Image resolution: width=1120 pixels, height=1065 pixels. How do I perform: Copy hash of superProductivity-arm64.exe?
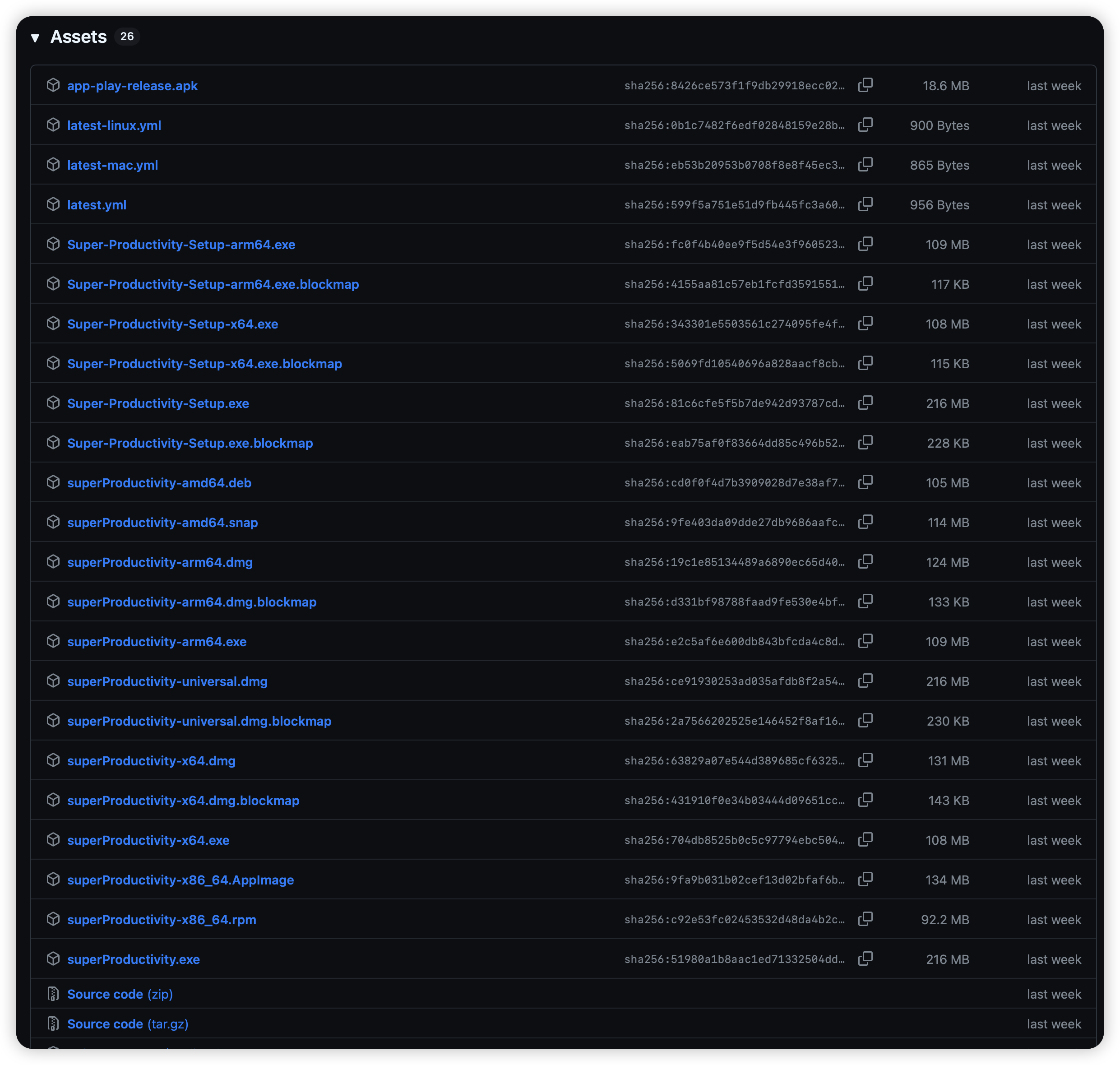[865, 642]
